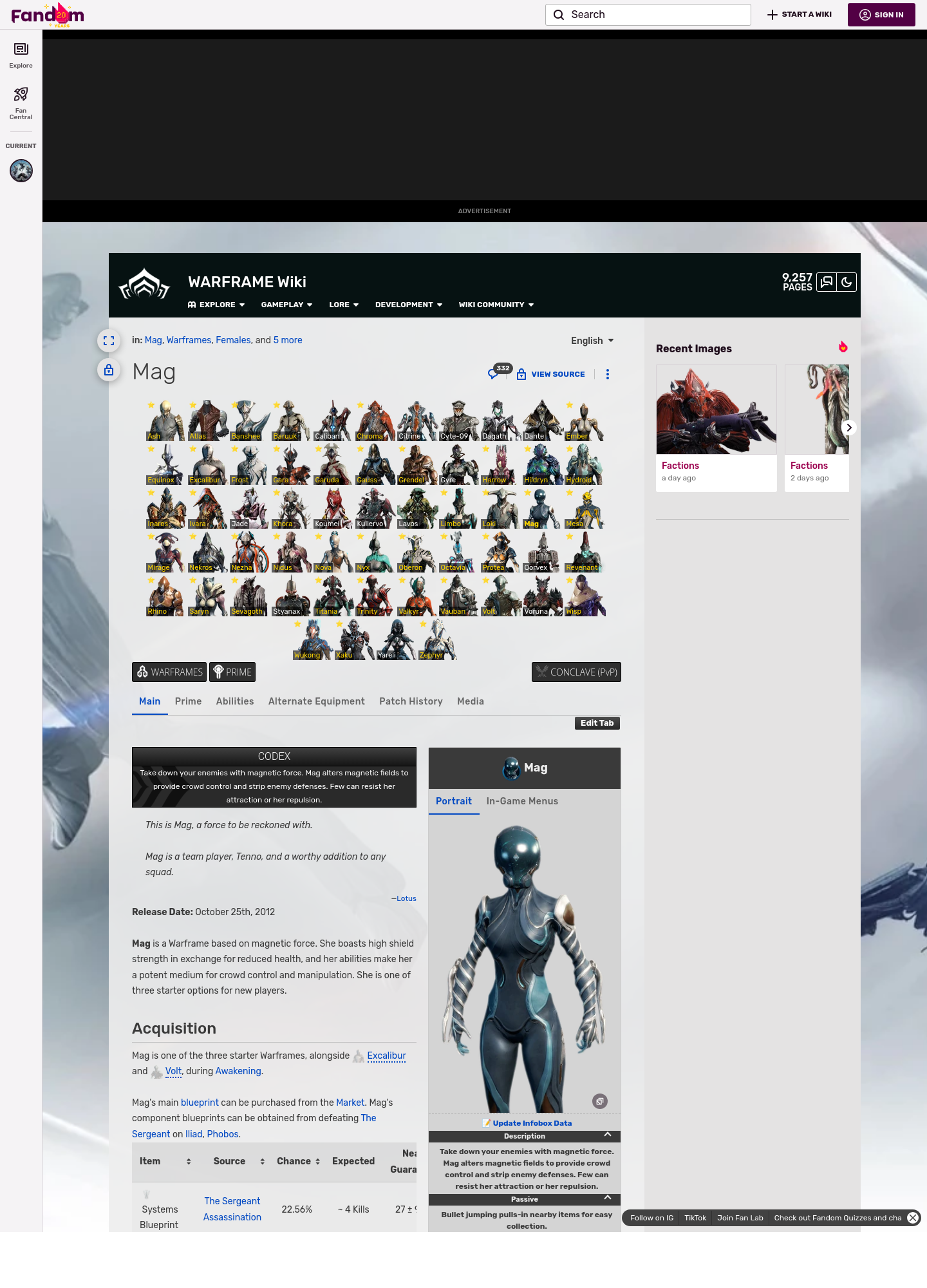Open the Excalibur link in Acquisition
Viewport: 927px width, 1288px height.
386,1056
